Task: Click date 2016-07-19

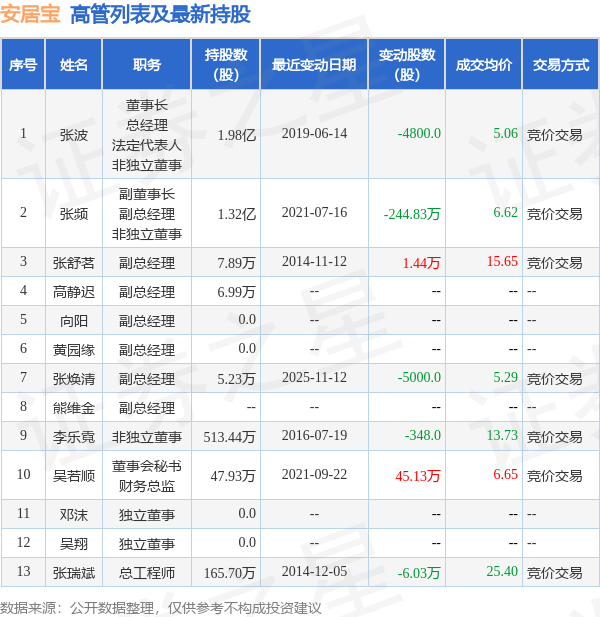Action: tap(314, 435)
